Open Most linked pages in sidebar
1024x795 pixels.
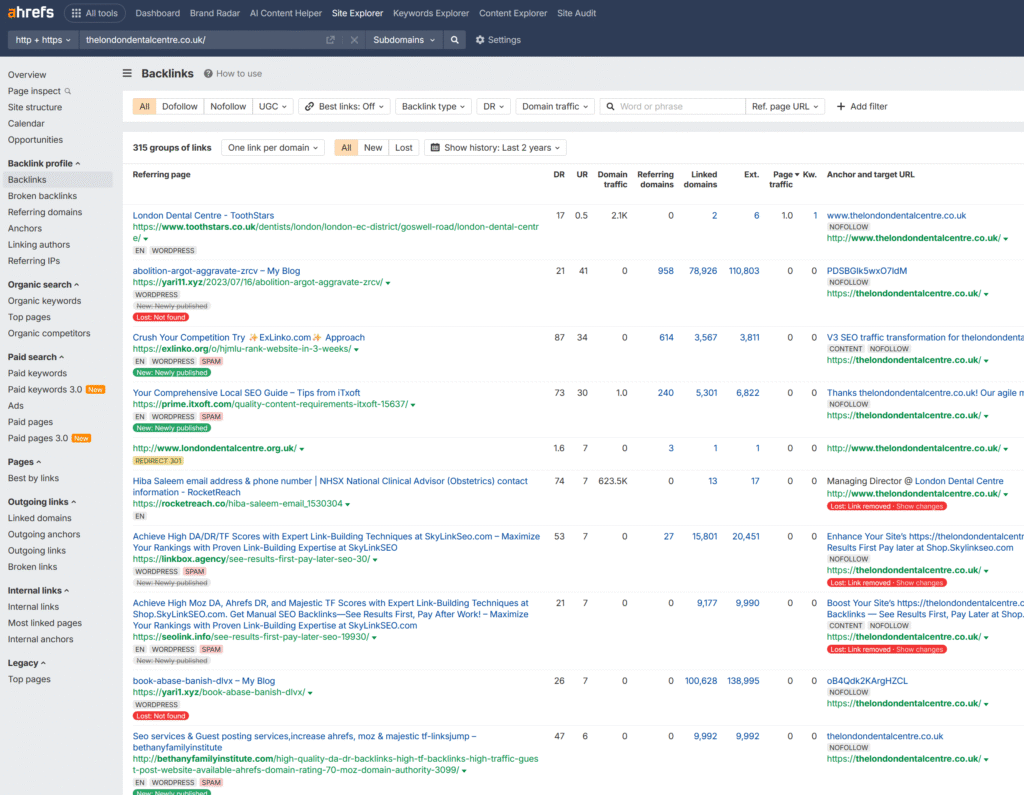pyautogui.click(x=45, y=623)
